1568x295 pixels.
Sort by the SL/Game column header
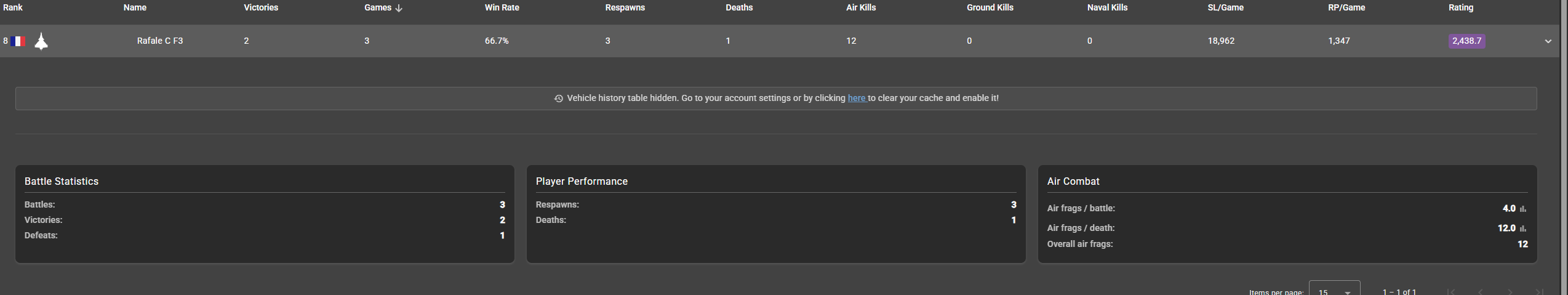1225,7
